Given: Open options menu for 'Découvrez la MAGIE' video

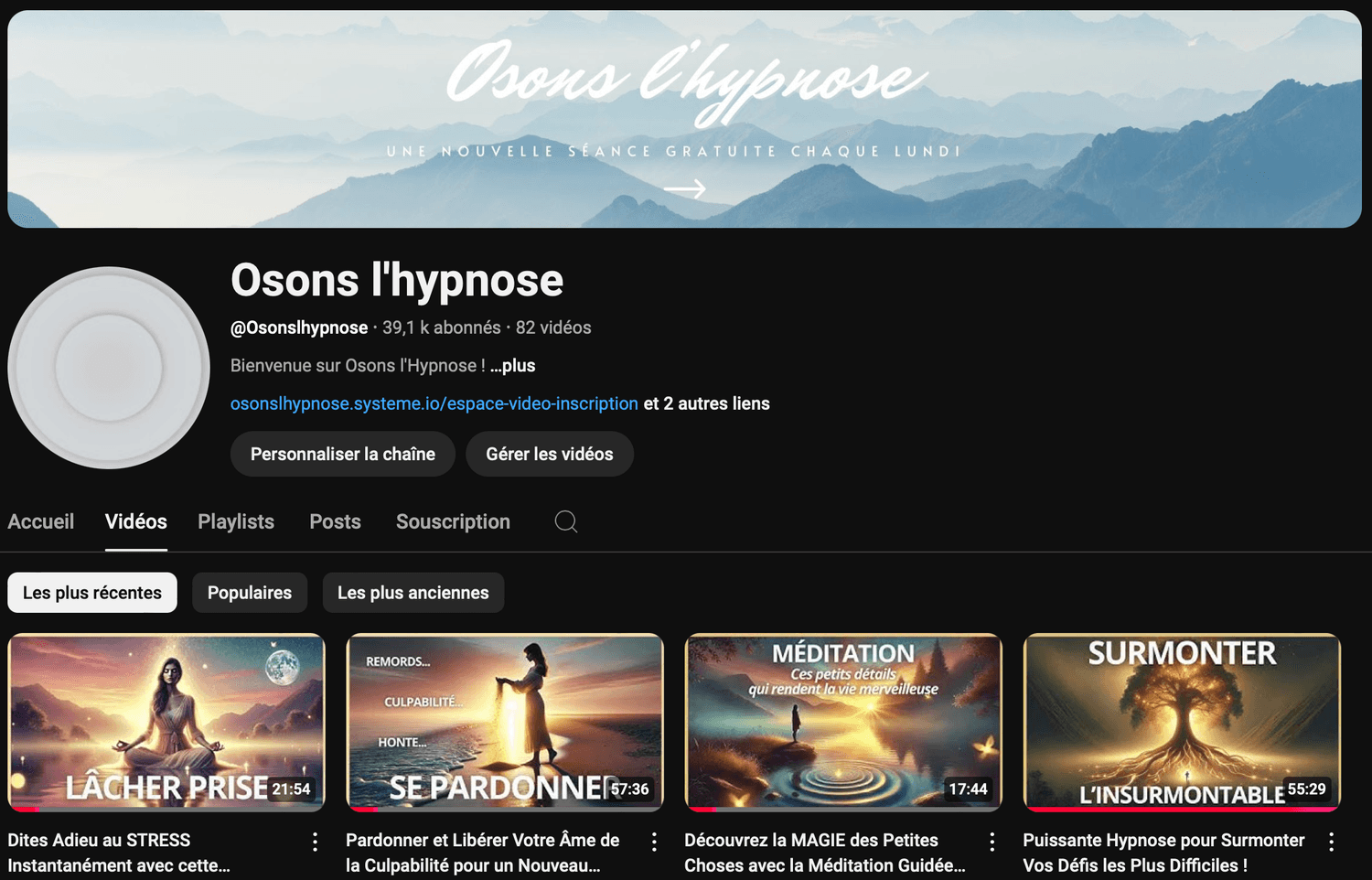Looking at the screenshot, I should [992, 842].
